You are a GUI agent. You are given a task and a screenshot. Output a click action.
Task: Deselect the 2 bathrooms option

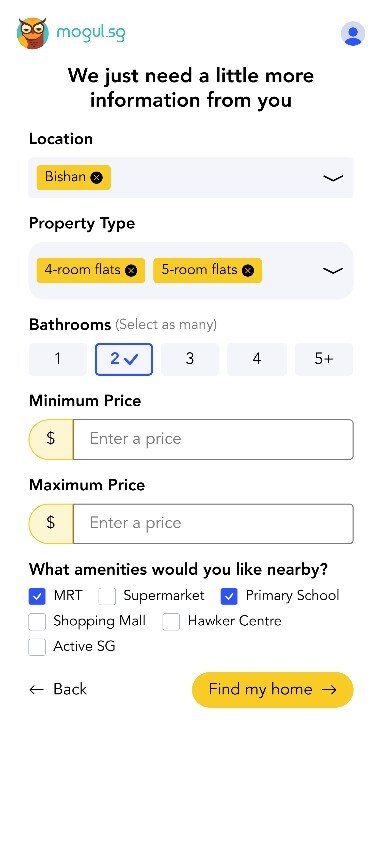pyautogui.click(x=124, y=359)
